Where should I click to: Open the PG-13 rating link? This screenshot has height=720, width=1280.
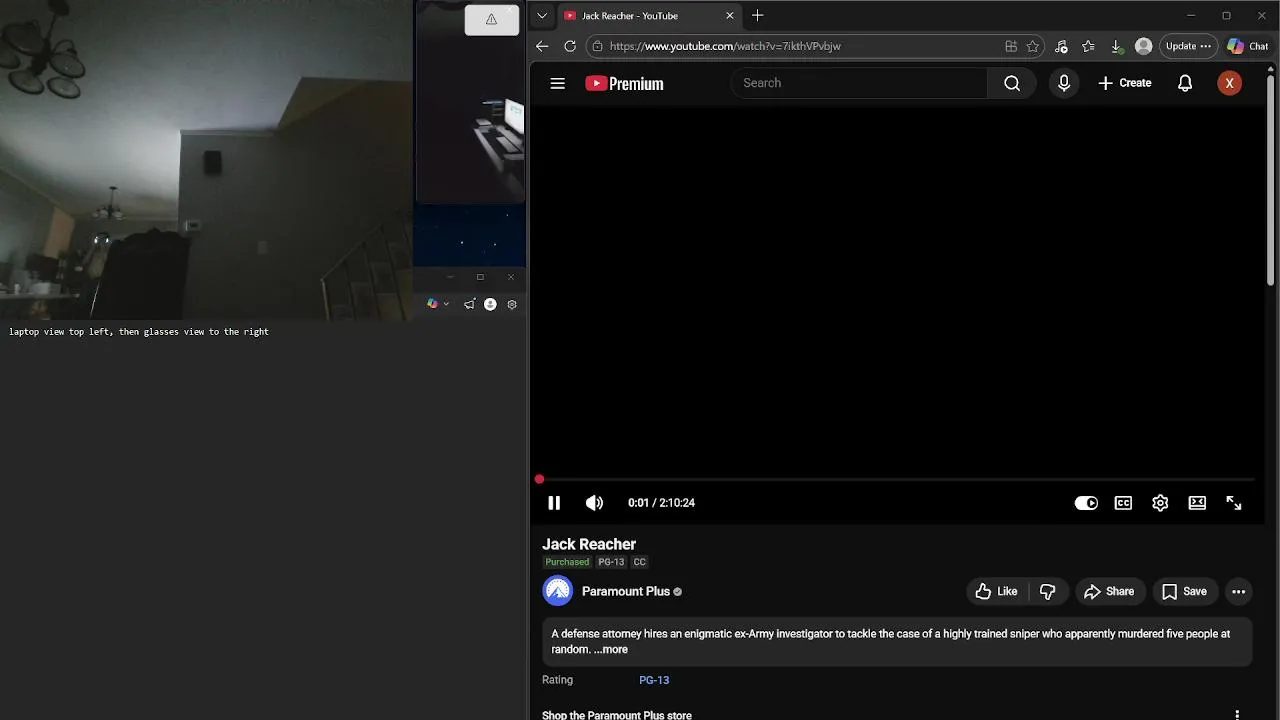654,680
